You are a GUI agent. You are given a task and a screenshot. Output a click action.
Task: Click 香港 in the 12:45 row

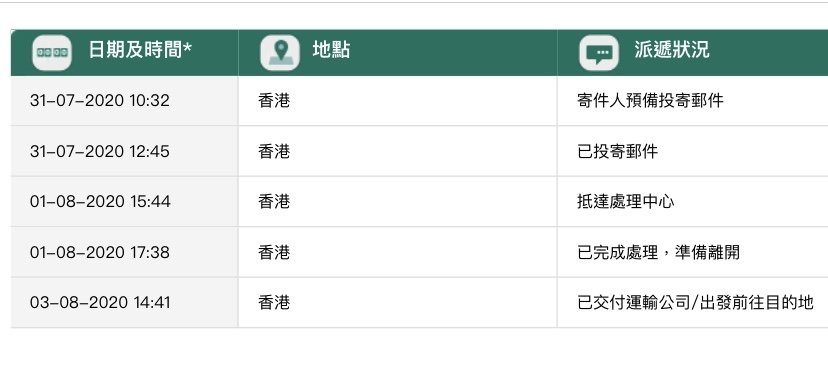point(274,152)
